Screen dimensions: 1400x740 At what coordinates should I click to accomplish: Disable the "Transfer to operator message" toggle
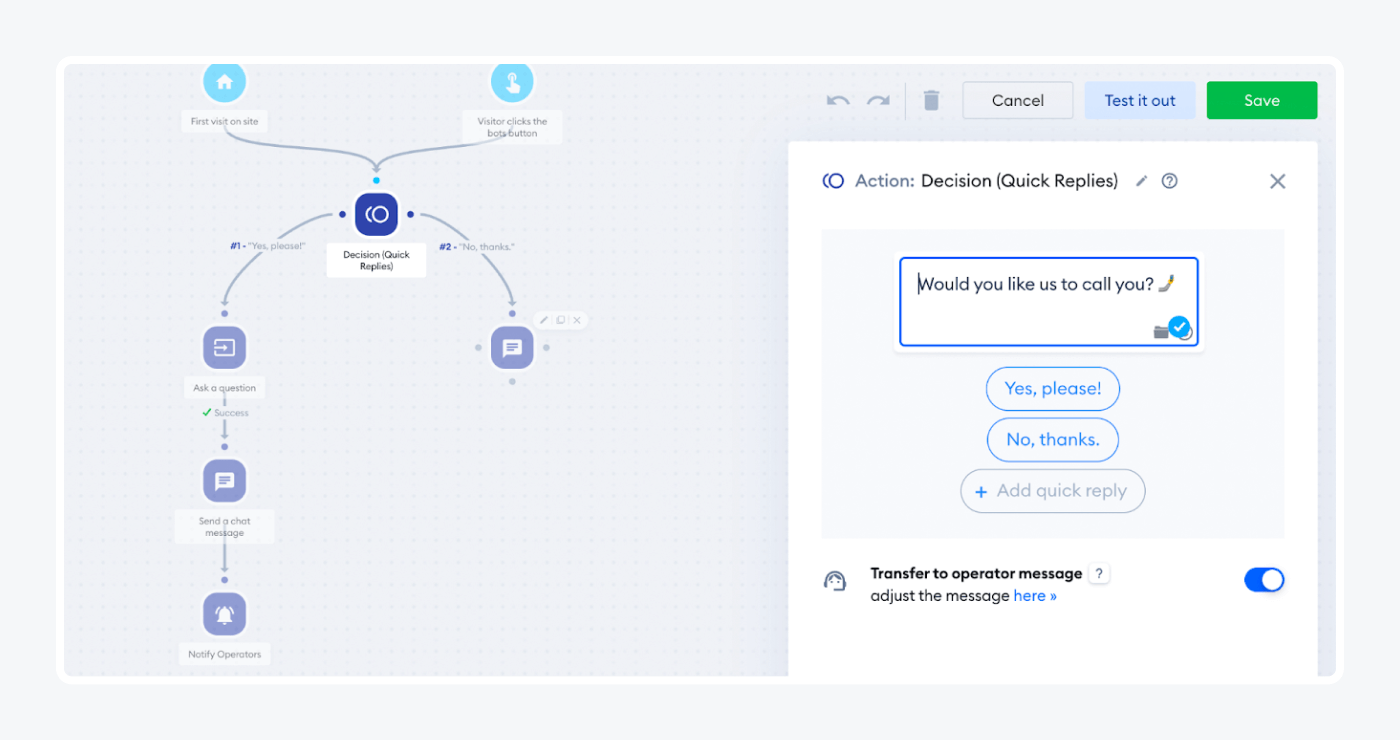tap(1264, 579)
